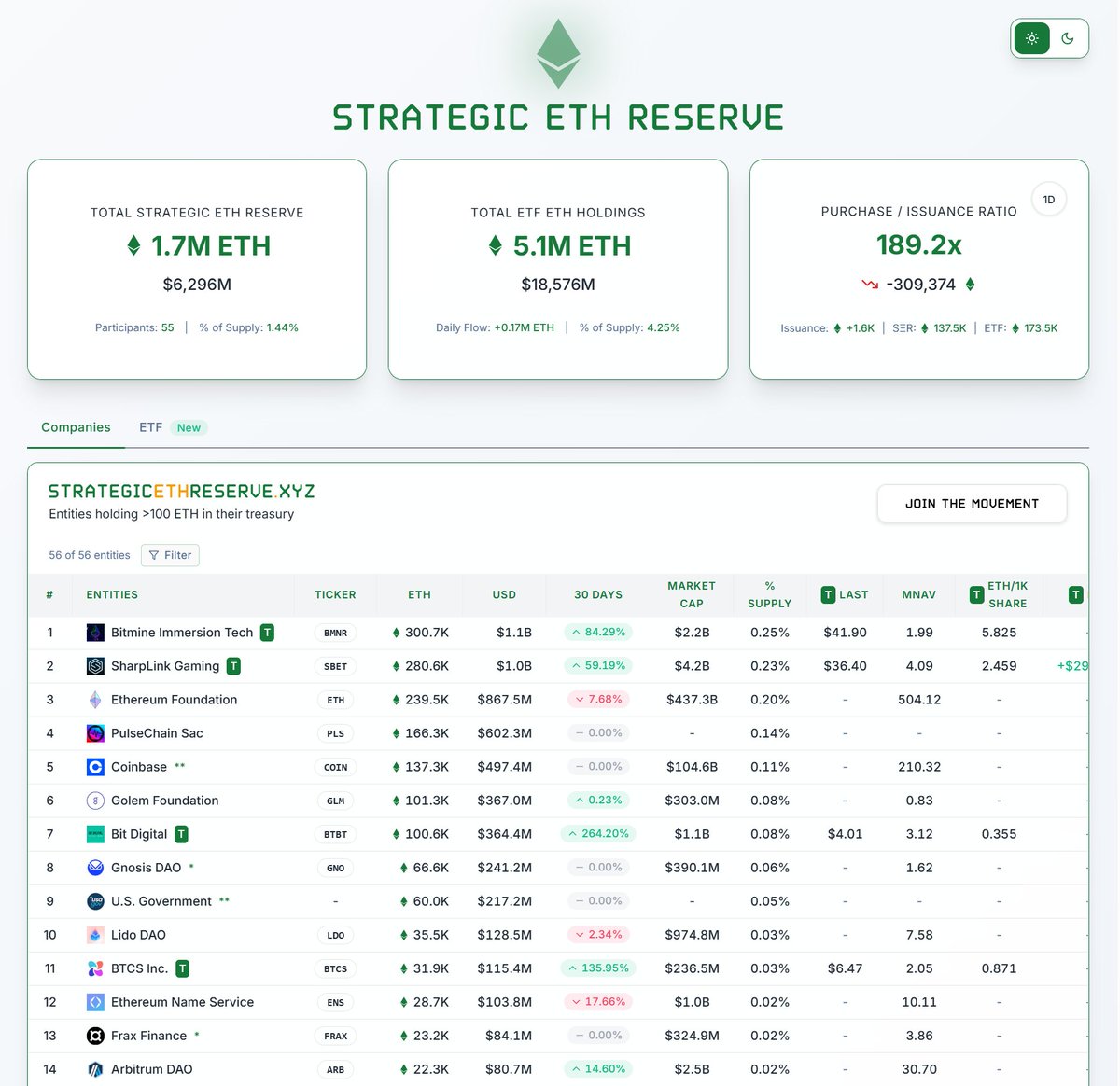1120x1086 pixels.
Task: Open the Companies tab
Action: coord(76,427)
